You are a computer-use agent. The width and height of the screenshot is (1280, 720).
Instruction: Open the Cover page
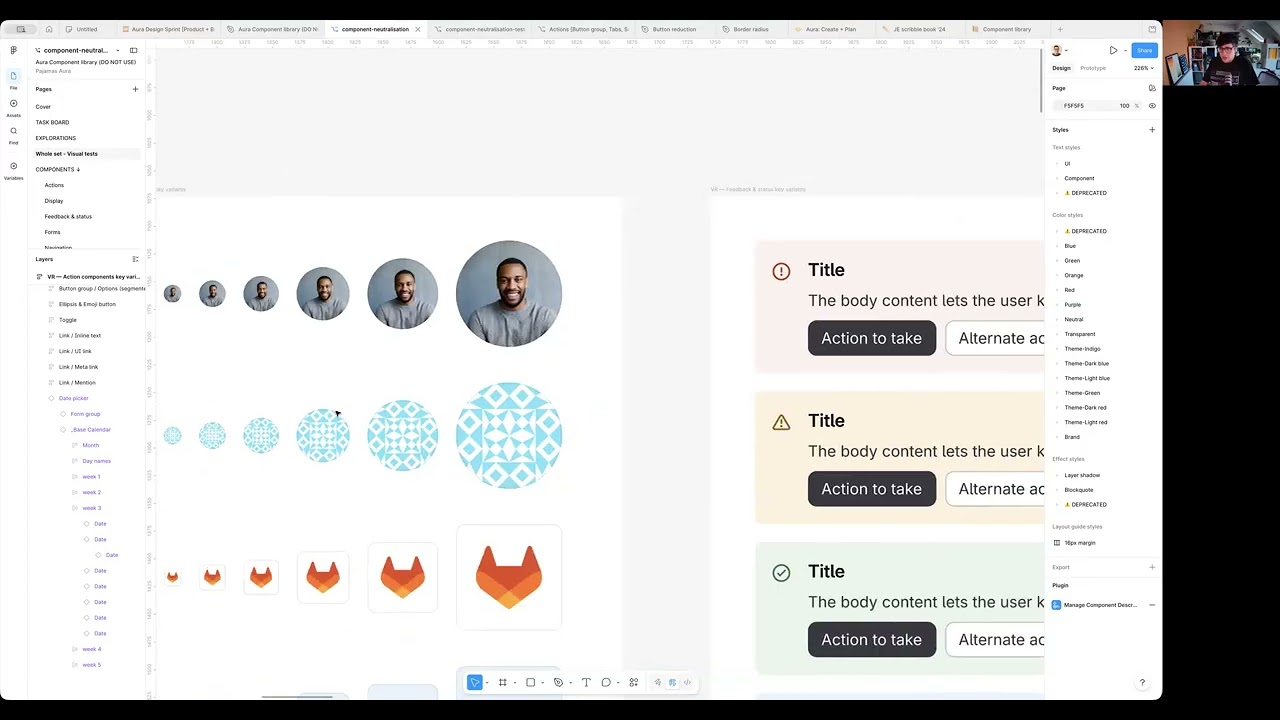coord(43,106)
